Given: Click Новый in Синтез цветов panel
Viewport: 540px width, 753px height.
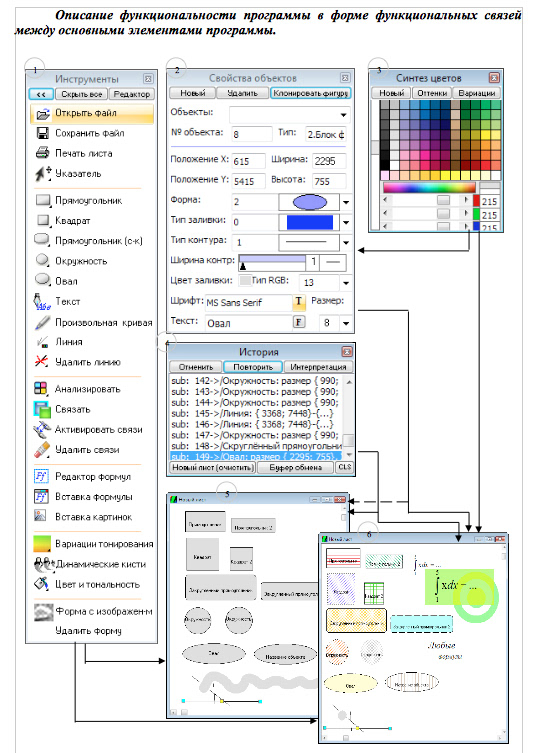Looking at the screenshot, I should (x=392, y=93).
